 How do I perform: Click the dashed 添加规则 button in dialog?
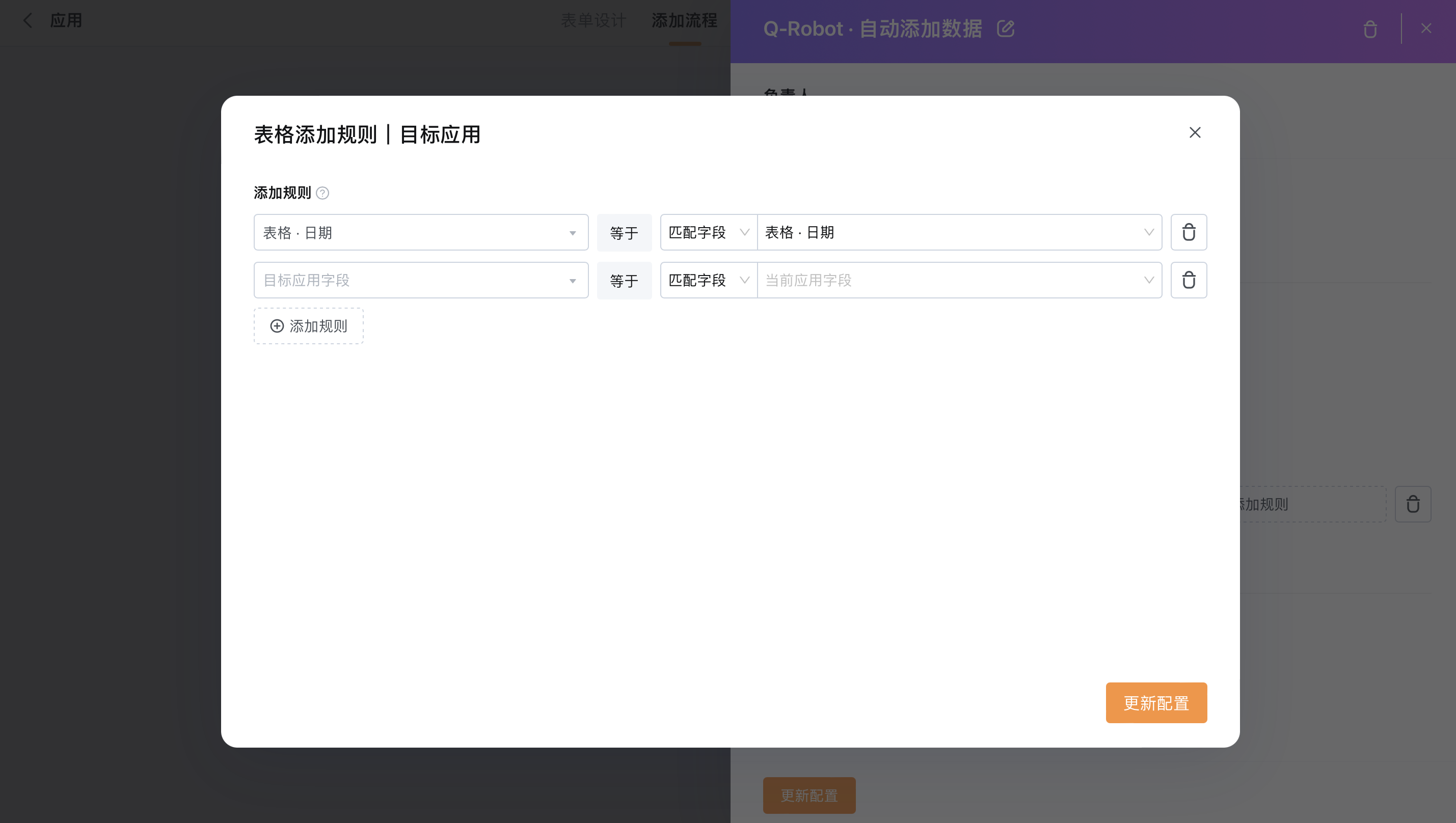tap(308, 326)
